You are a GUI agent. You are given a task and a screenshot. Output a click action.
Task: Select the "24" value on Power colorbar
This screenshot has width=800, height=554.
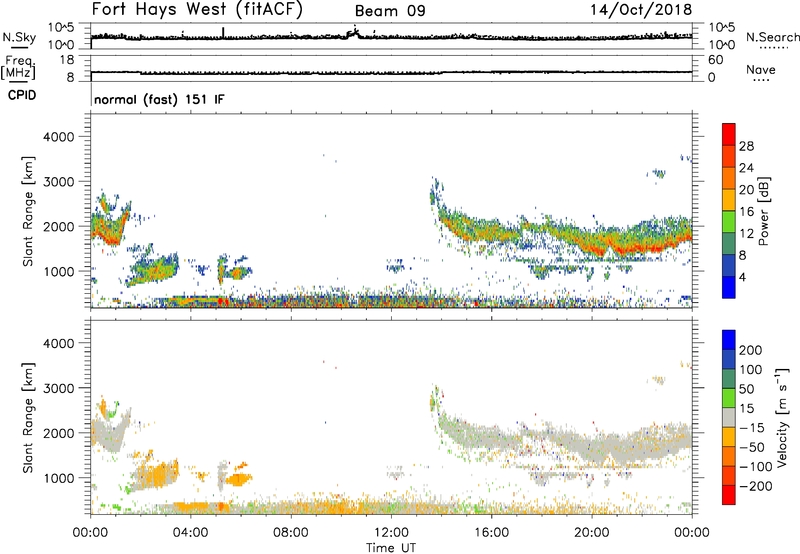[x=746, y=168]
